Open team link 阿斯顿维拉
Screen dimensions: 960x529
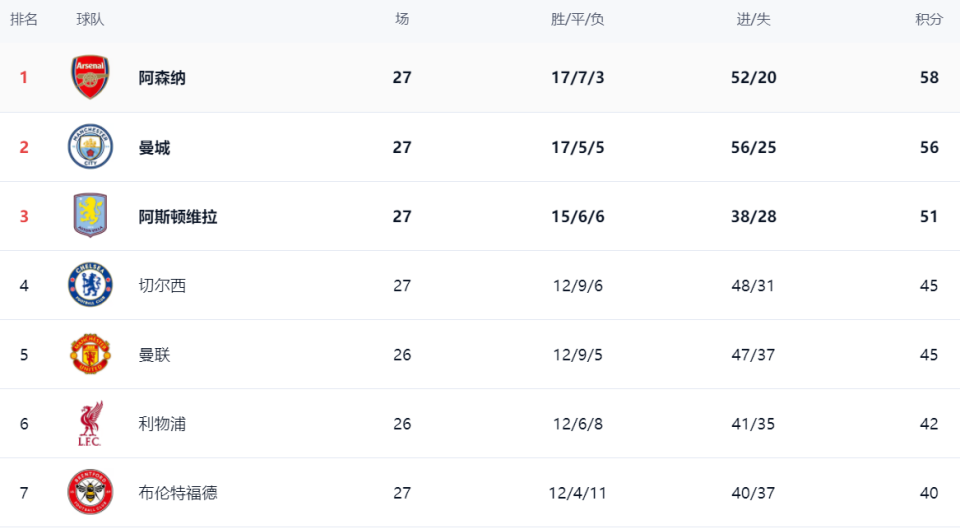pyautogui.click(x=178, y=217)
